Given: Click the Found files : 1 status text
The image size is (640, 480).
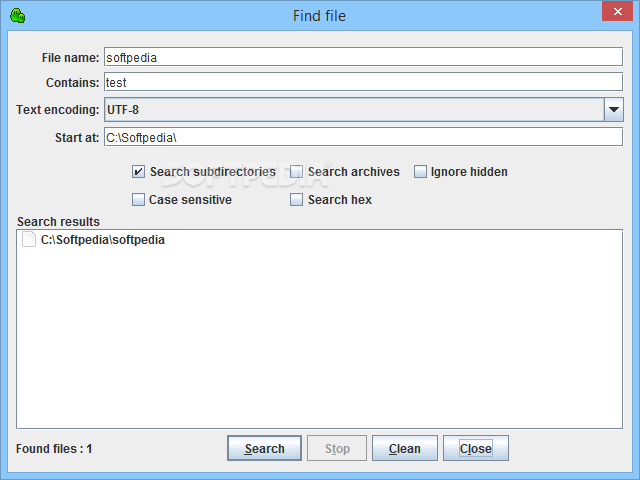Looking at the screenshot, I should (x=54, y=449).
